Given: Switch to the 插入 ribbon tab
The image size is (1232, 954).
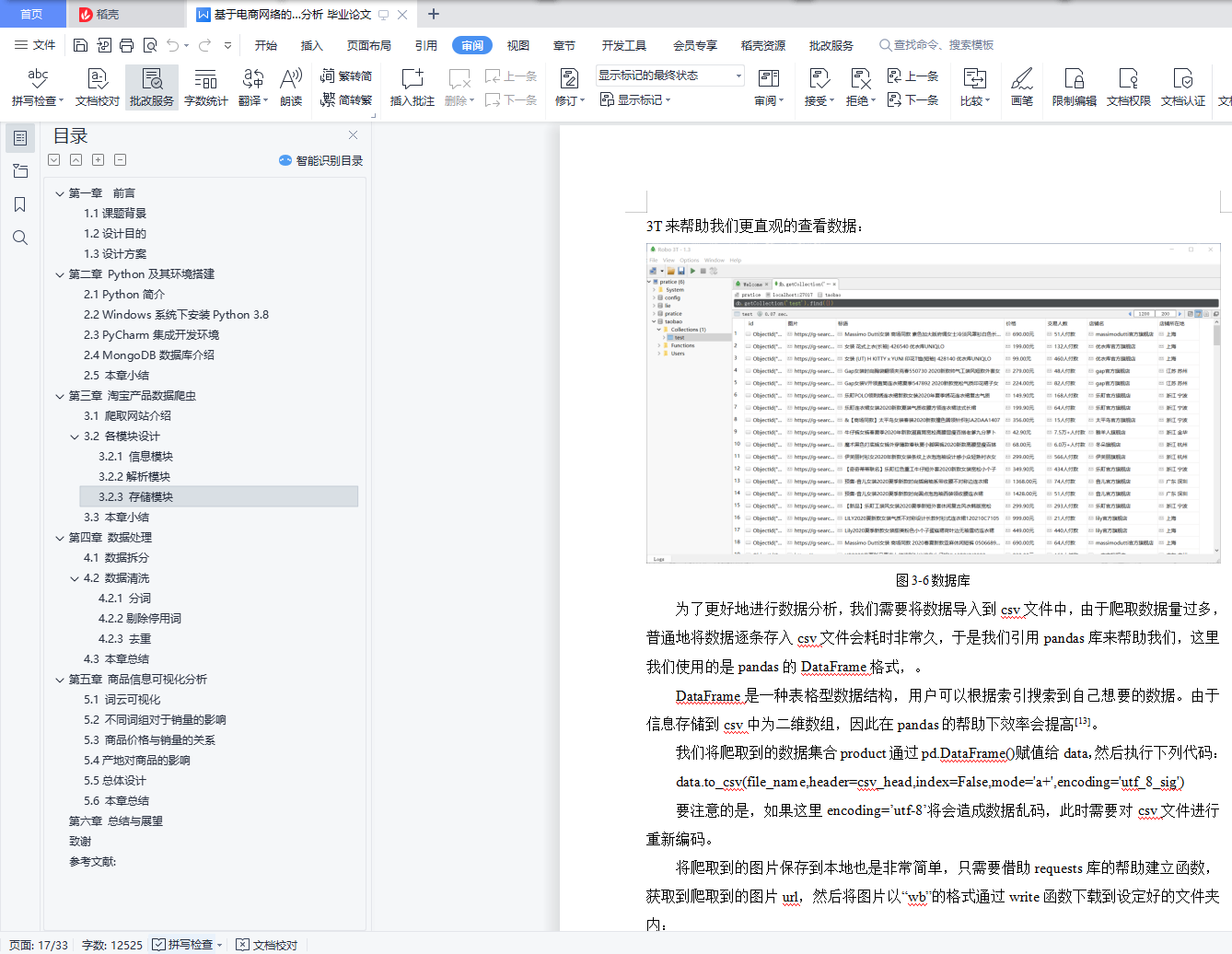Looking at the screenshot, I should (x=312, y=45).
